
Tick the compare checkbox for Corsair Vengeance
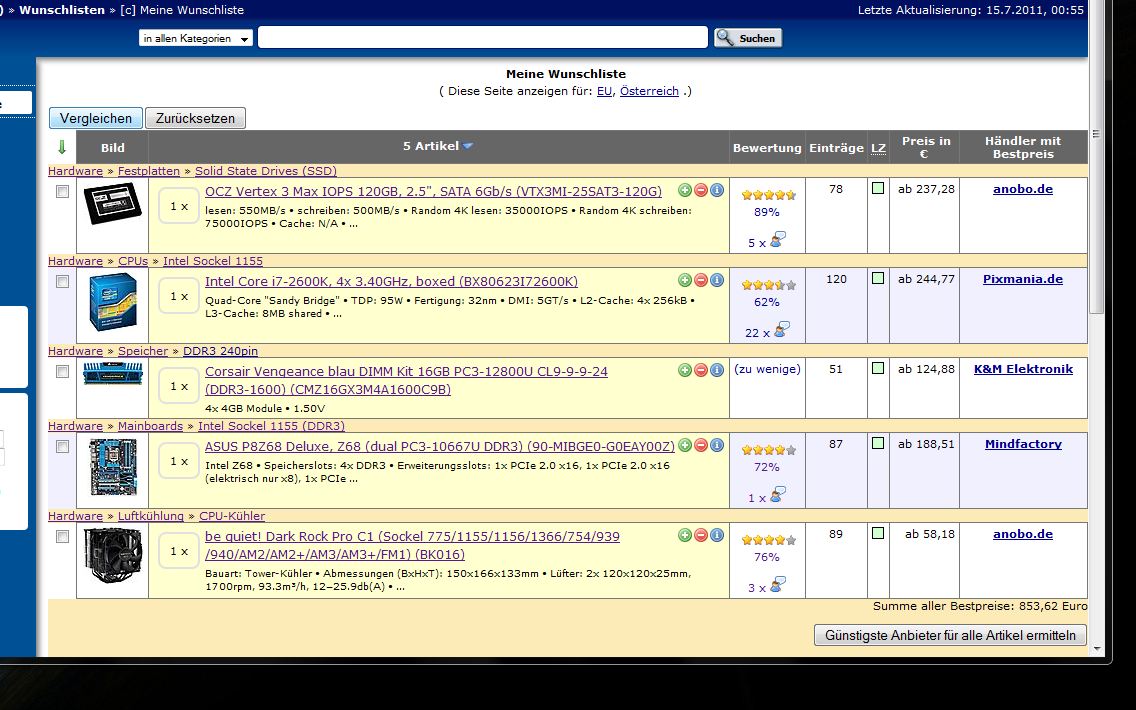(x=62, y=371)
